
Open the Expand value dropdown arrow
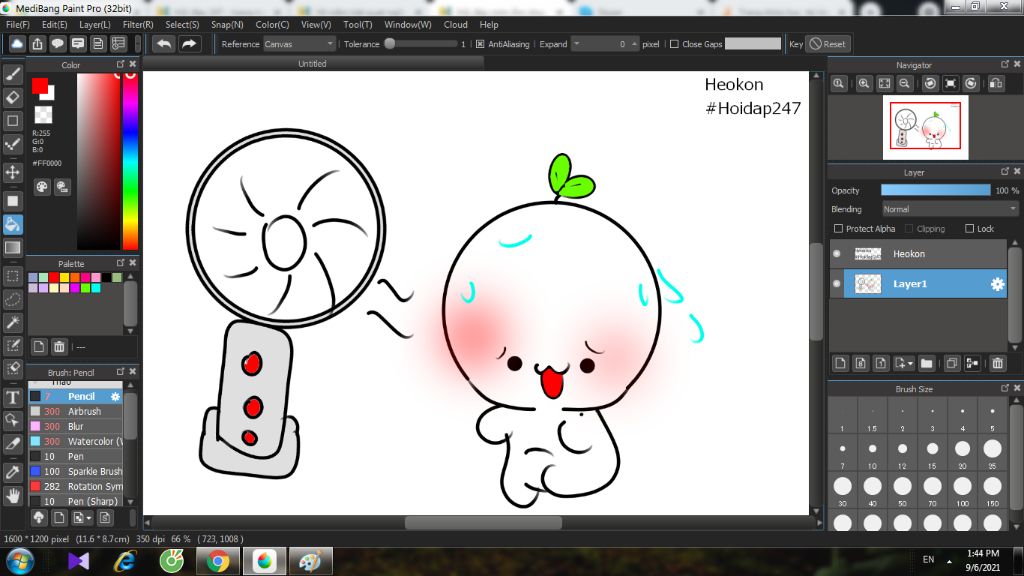[576, 44]
